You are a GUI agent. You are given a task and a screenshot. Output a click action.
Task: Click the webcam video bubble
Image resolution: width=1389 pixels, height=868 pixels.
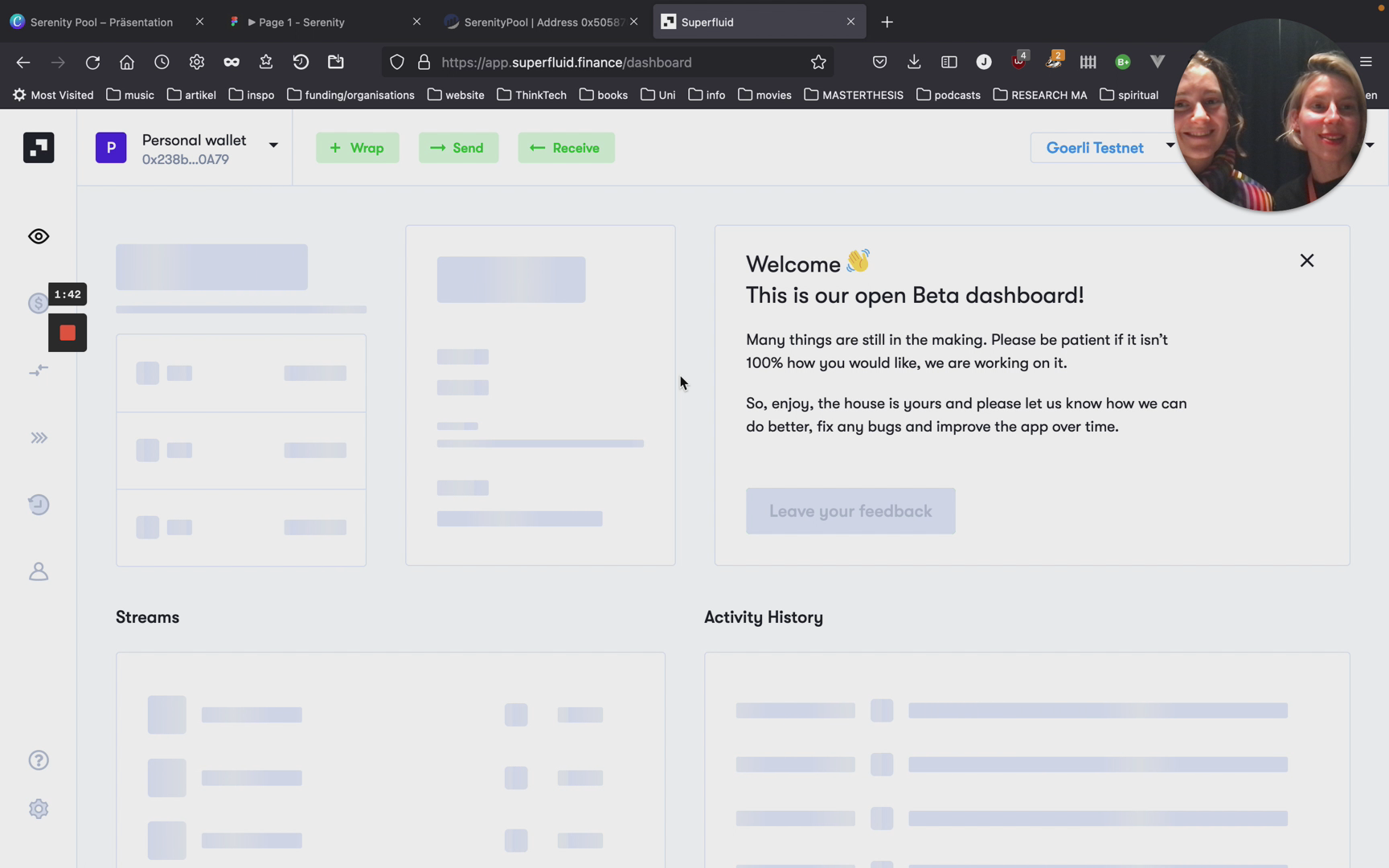(x=1270, y=115)
